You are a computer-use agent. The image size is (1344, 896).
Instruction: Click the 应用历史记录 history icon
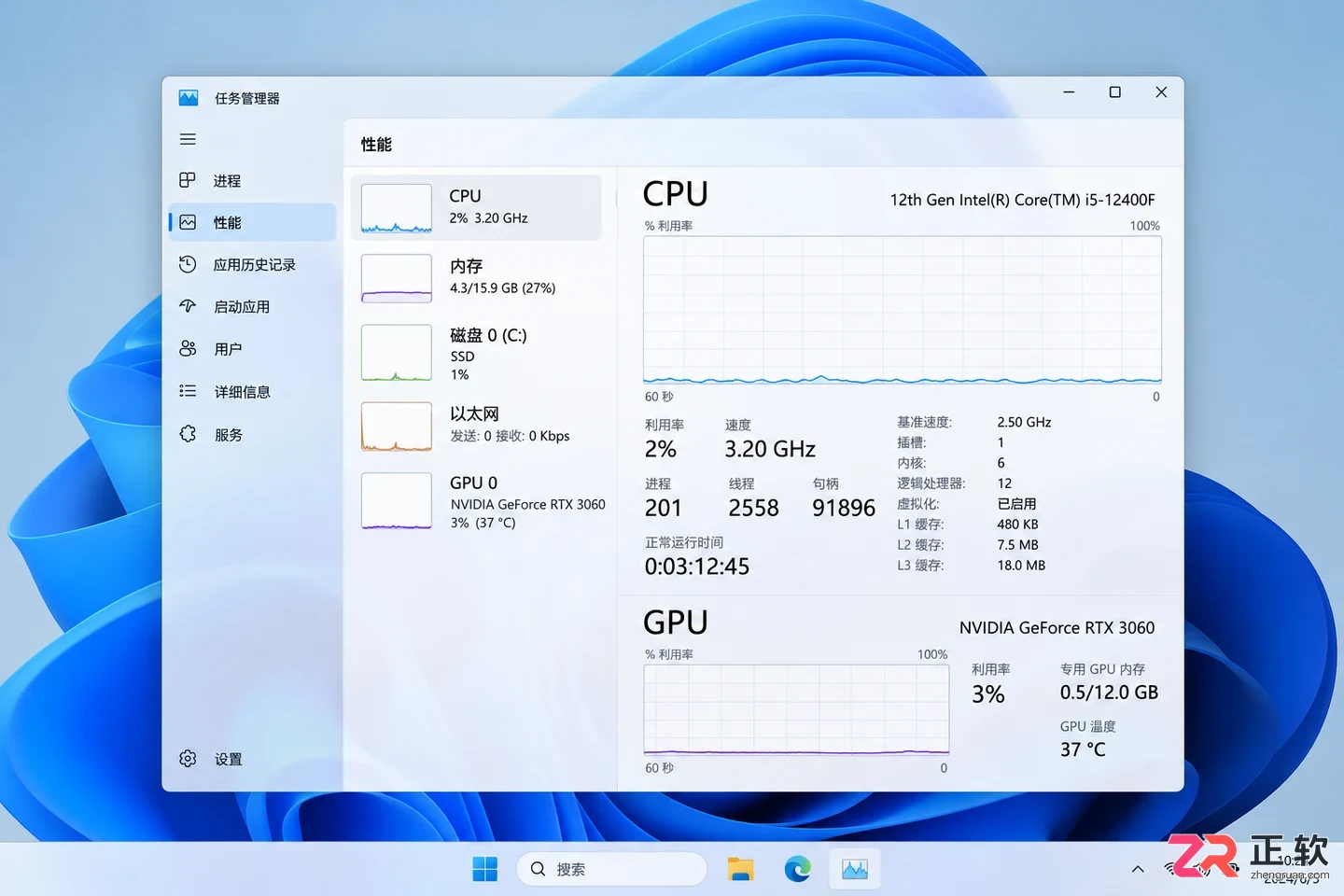pyautogui.click(x=188, y=264)
